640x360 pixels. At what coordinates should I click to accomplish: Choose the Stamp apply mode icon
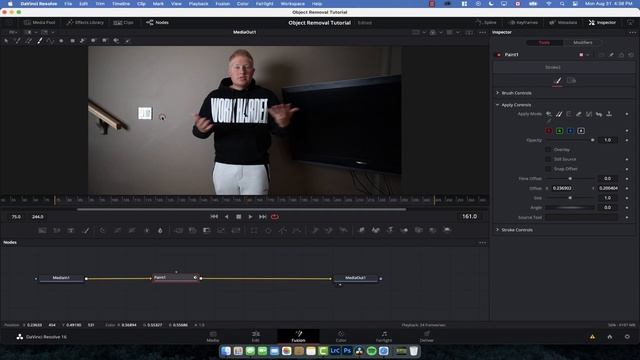click(609, 114)
